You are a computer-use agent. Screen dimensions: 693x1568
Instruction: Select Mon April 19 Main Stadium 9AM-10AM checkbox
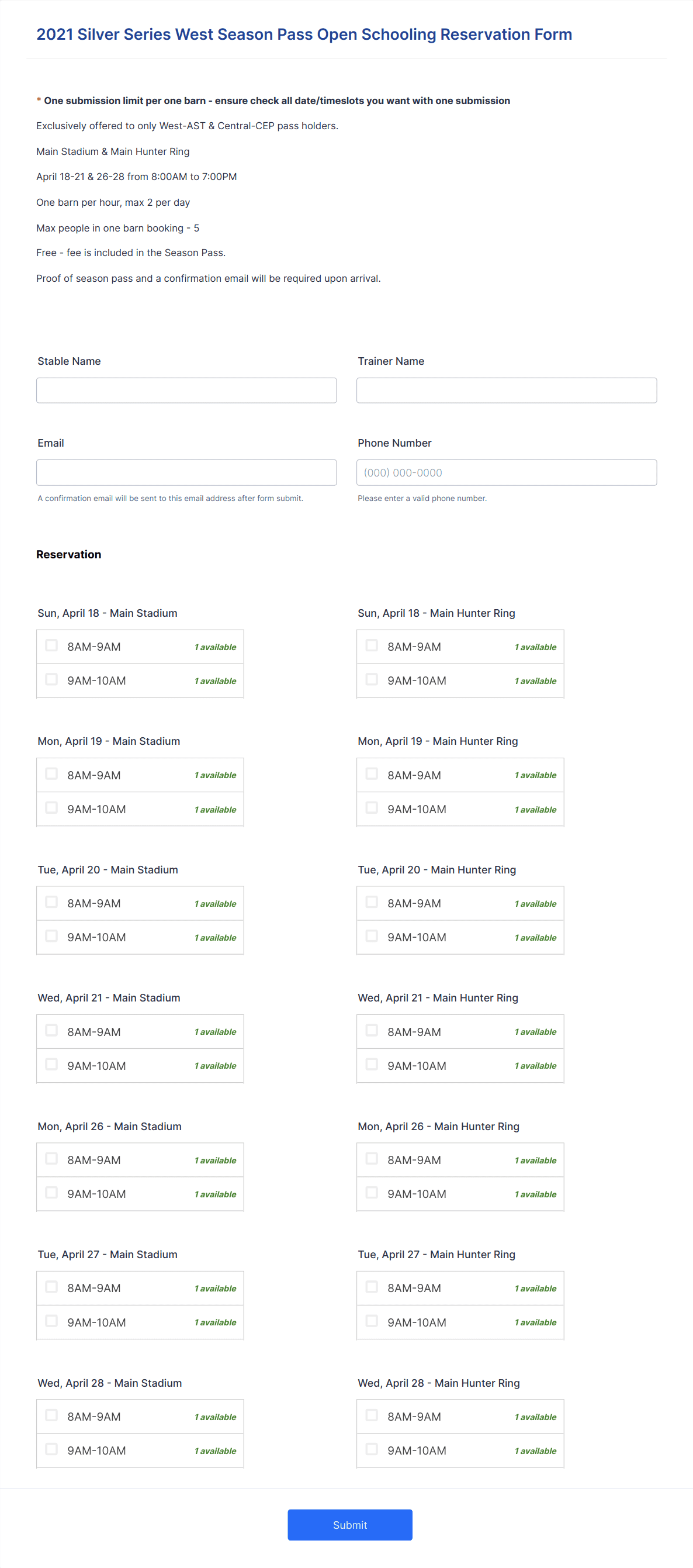tap(52, 808)
